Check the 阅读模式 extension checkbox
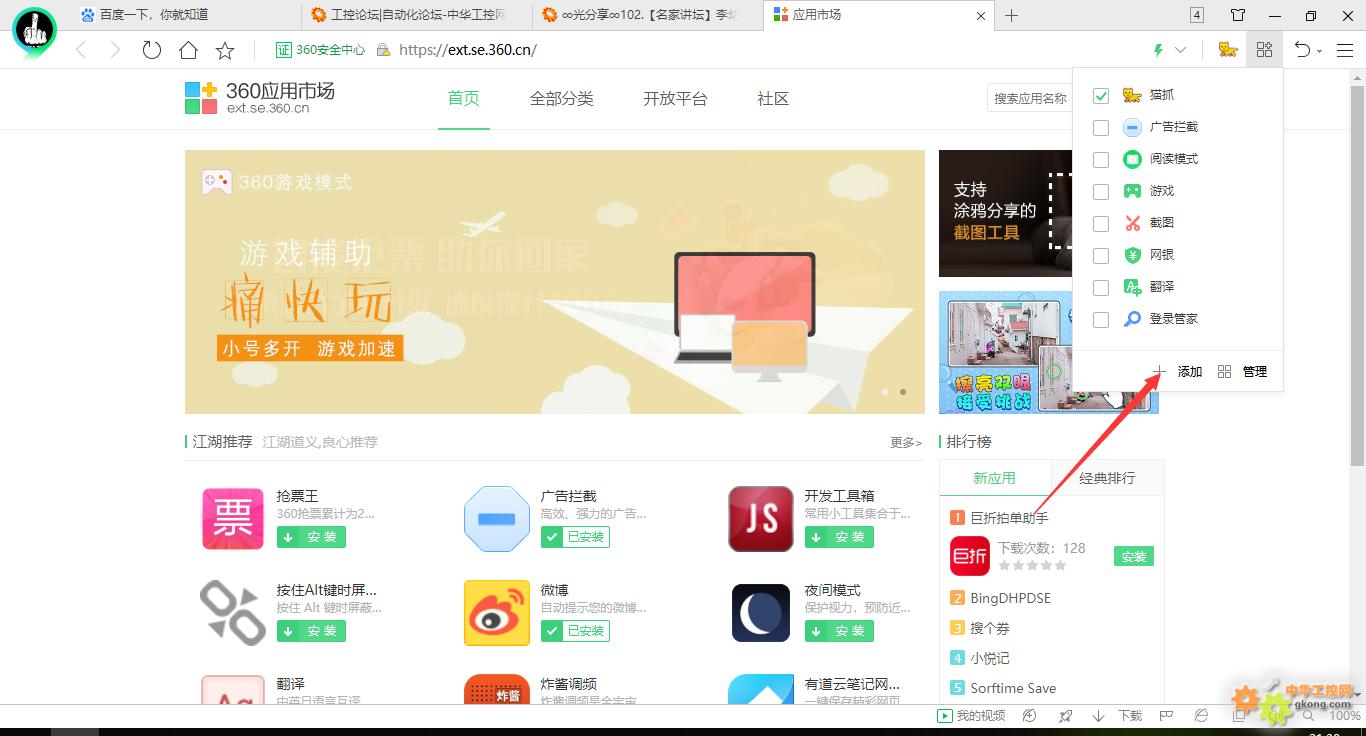This screenshot has width=1366, height=736. pos(1101,159)
